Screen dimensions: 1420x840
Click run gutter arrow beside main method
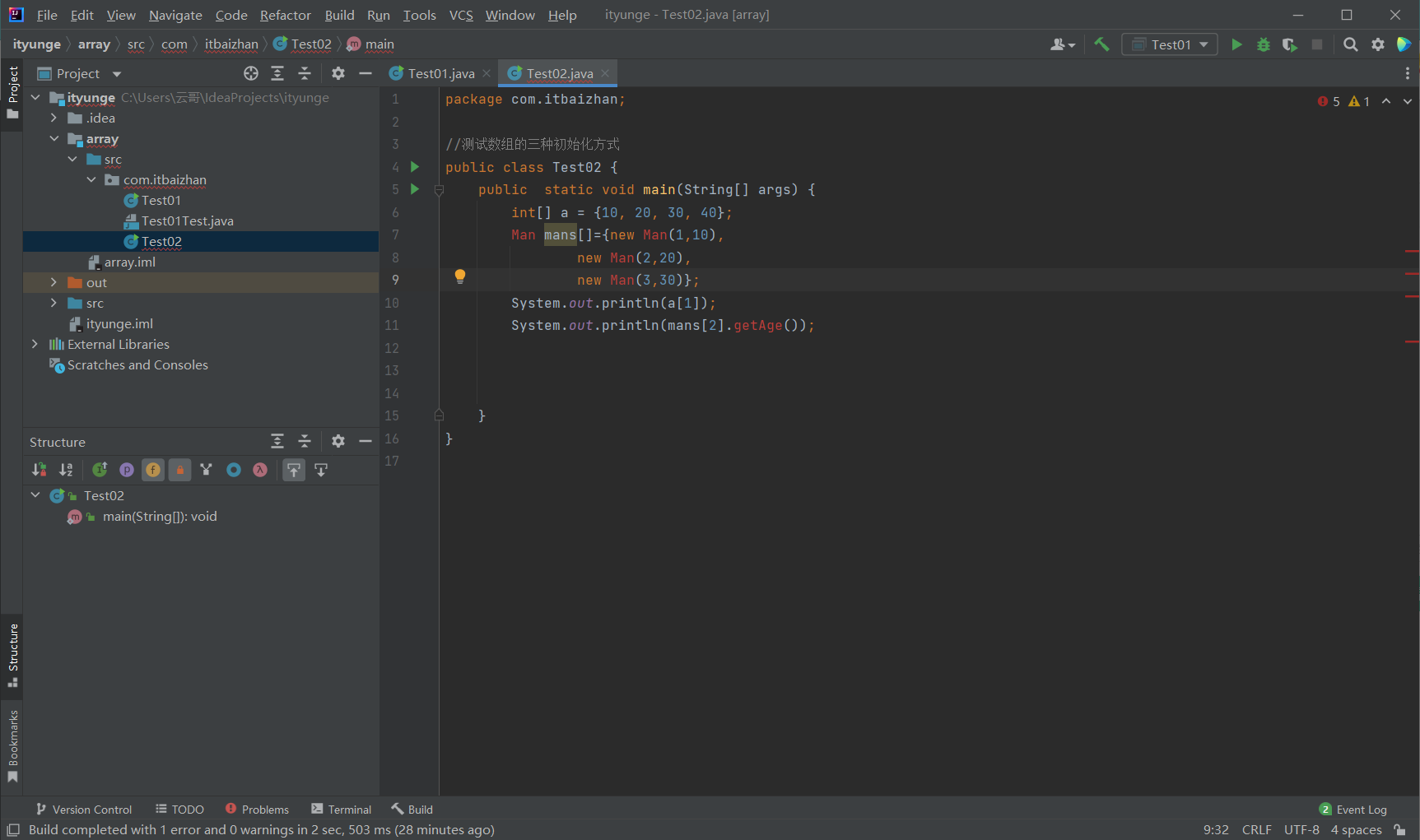tap(415, 189)
